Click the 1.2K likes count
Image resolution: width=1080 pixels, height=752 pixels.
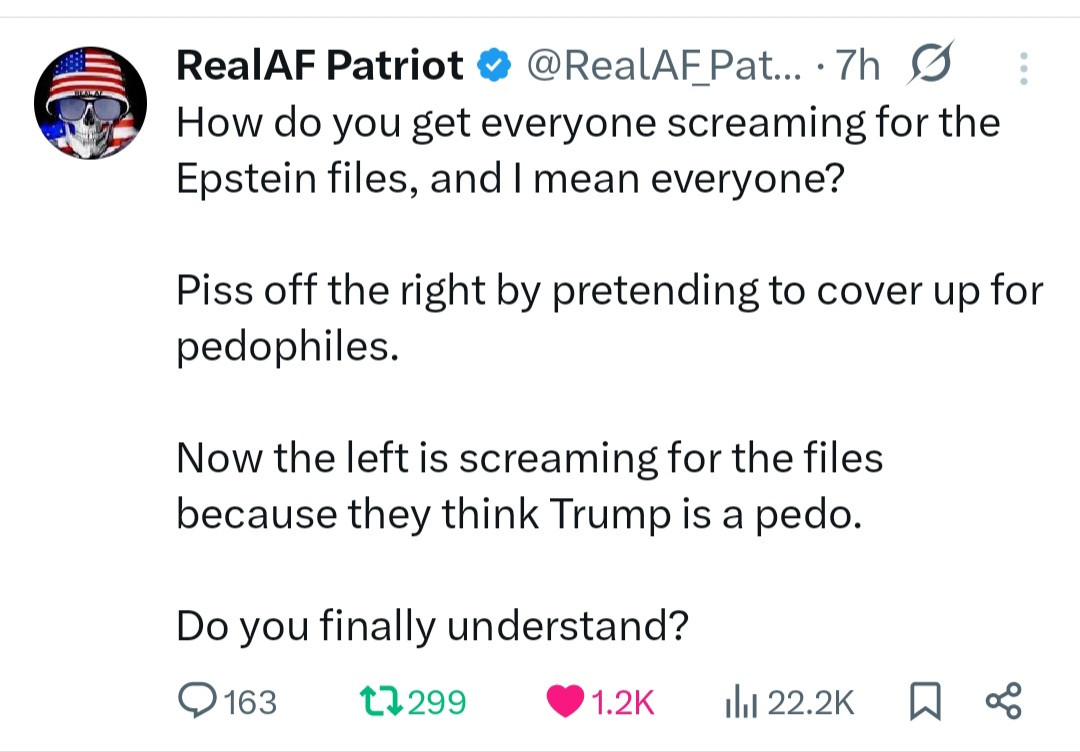point(622,702)
